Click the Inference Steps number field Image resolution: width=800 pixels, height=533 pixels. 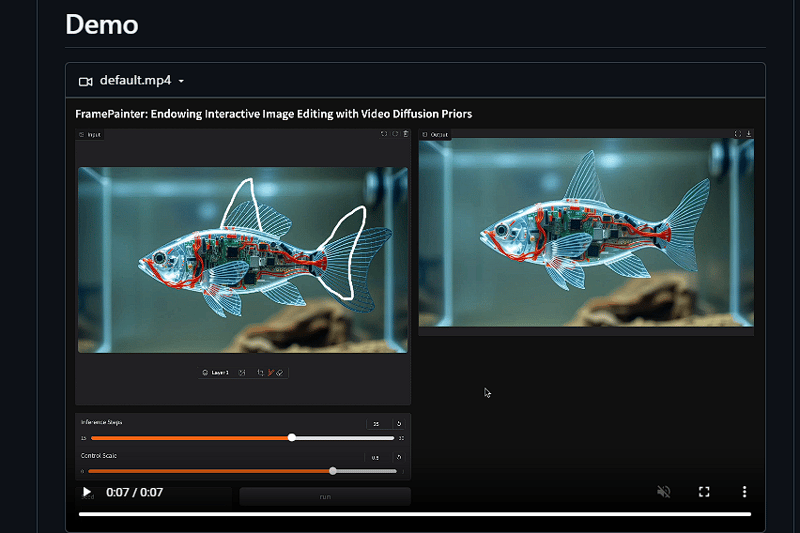pos(379,424)
